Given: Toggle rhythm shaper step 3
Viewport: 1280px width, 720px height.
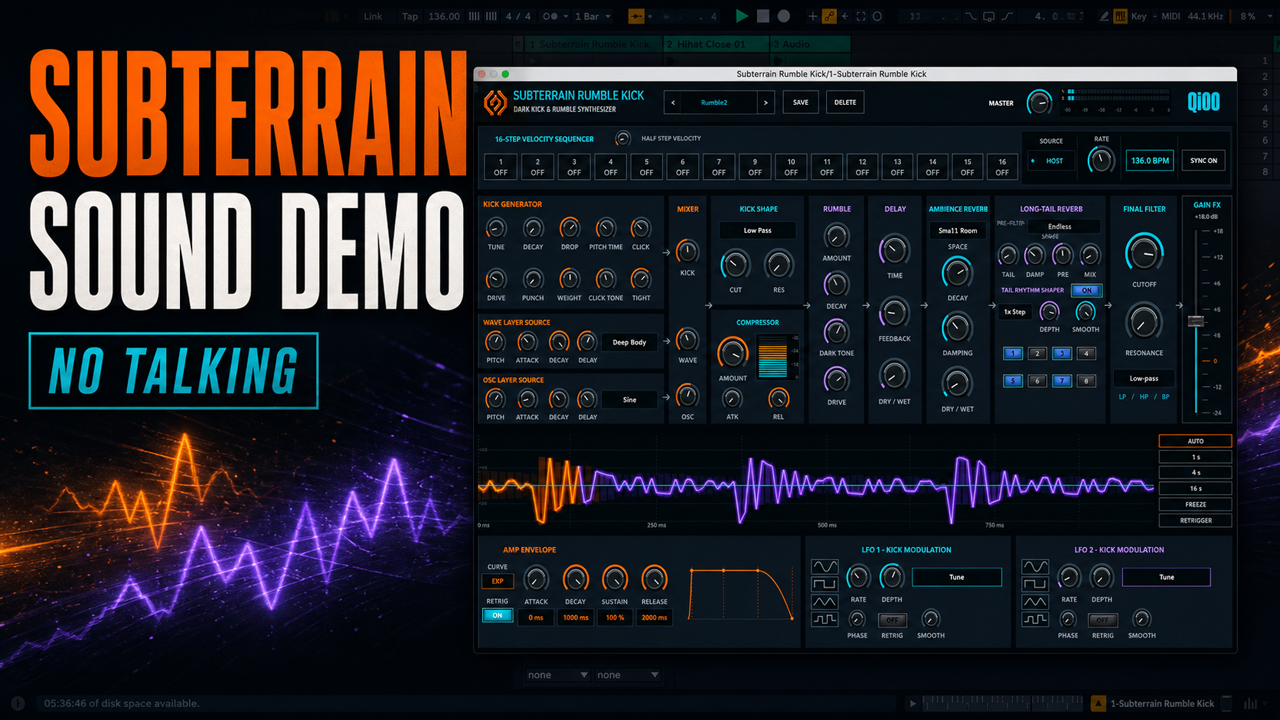Looking at the screenshot, I should 1062,353.
